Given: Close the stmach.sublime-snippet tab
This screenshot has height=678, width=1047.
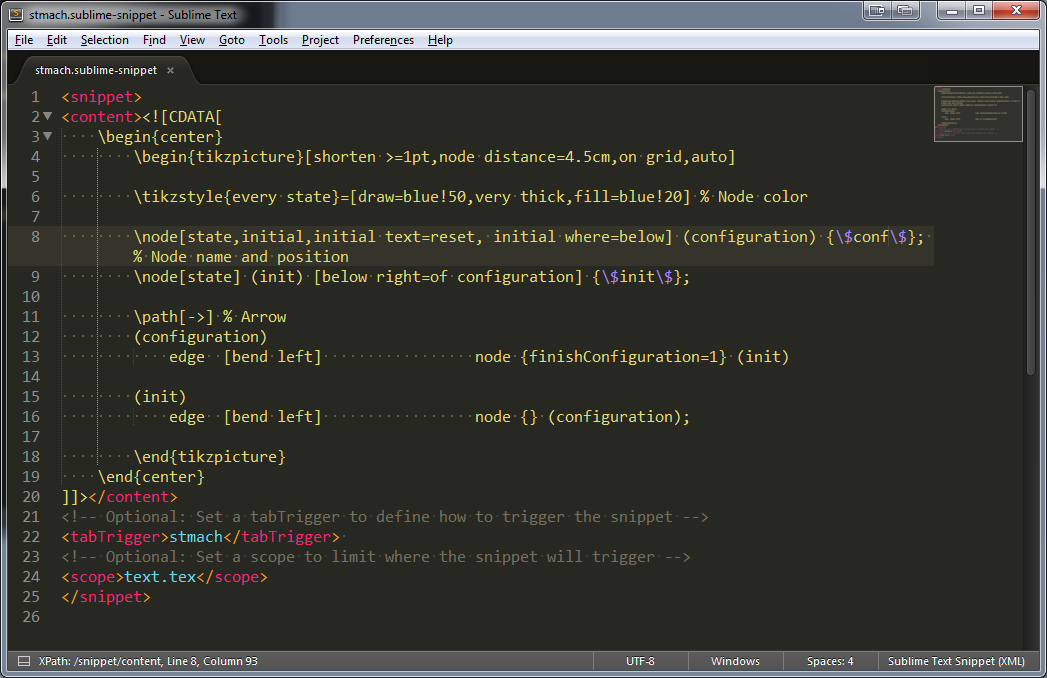Looking at the screenshot, I should point(170,70).
